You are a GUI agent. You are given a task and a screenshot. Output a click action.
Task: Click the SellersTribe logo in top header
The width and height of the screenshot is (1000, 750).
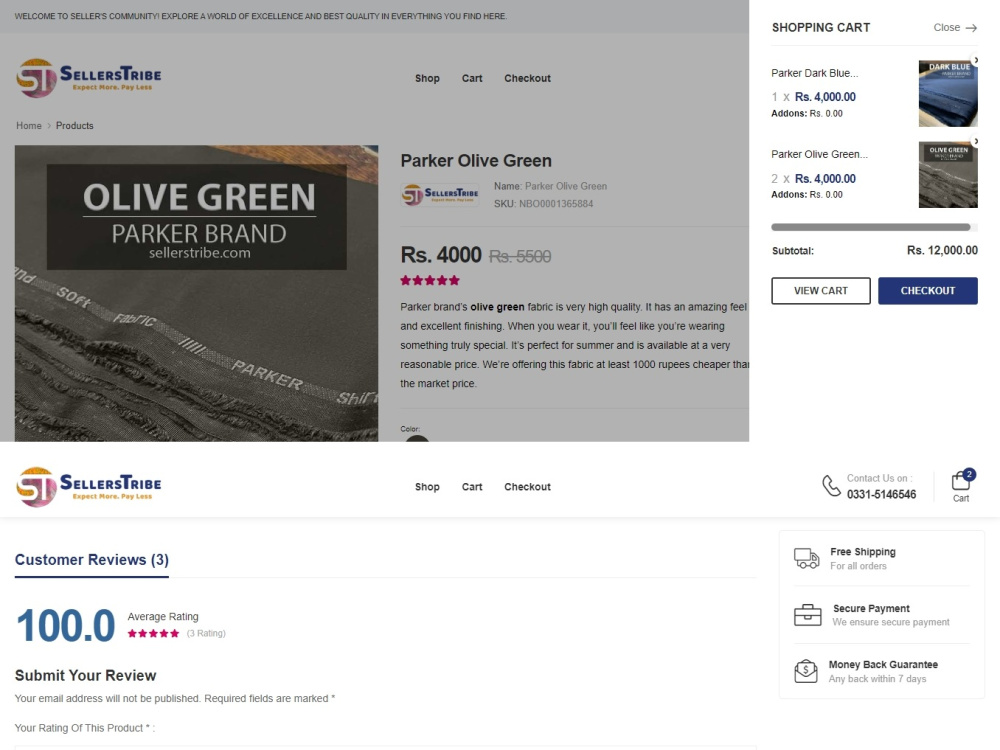[89, 78]
